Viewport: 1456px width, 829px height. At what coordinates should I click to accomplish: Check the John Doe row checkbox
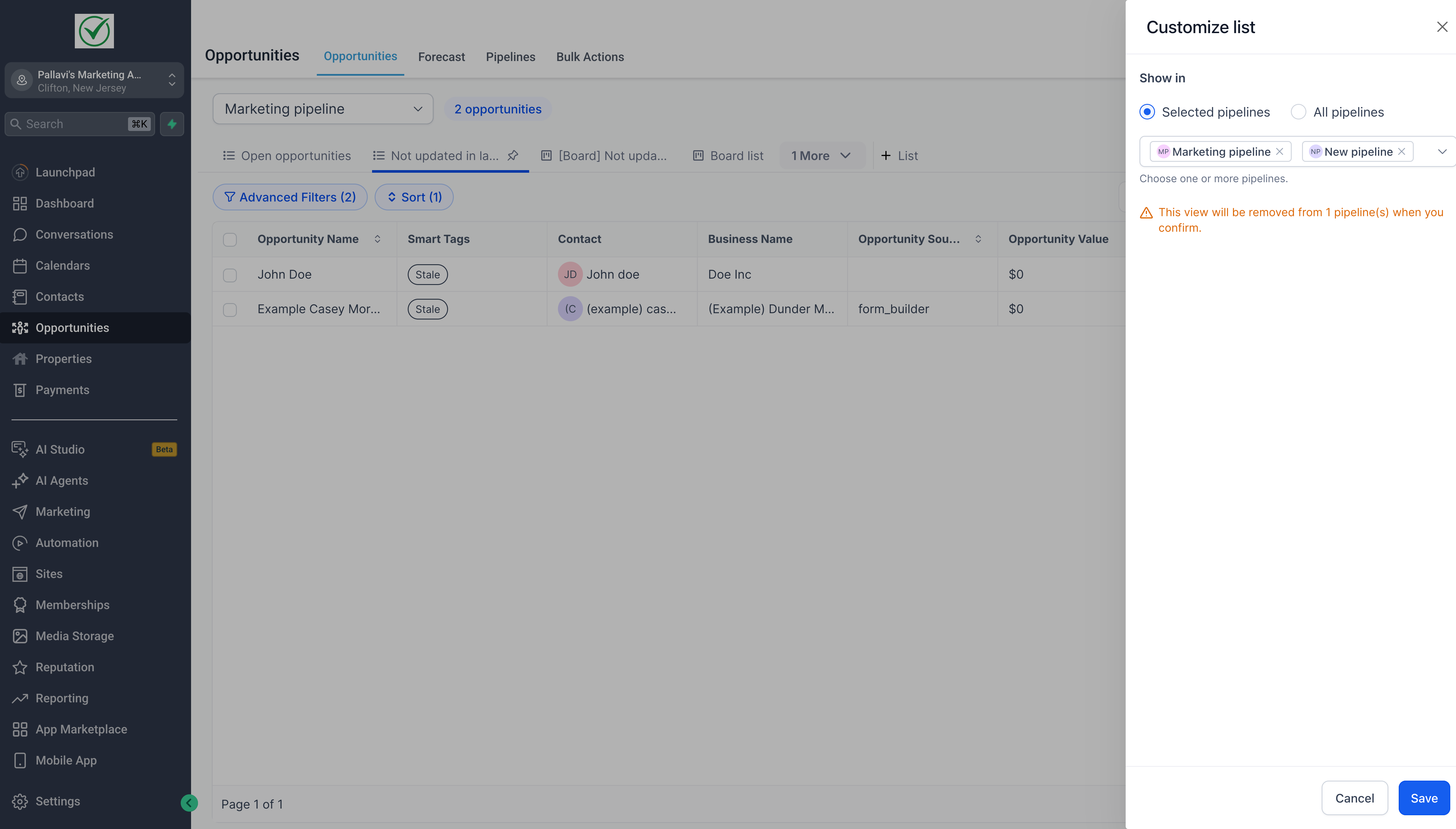coord(230,274)
